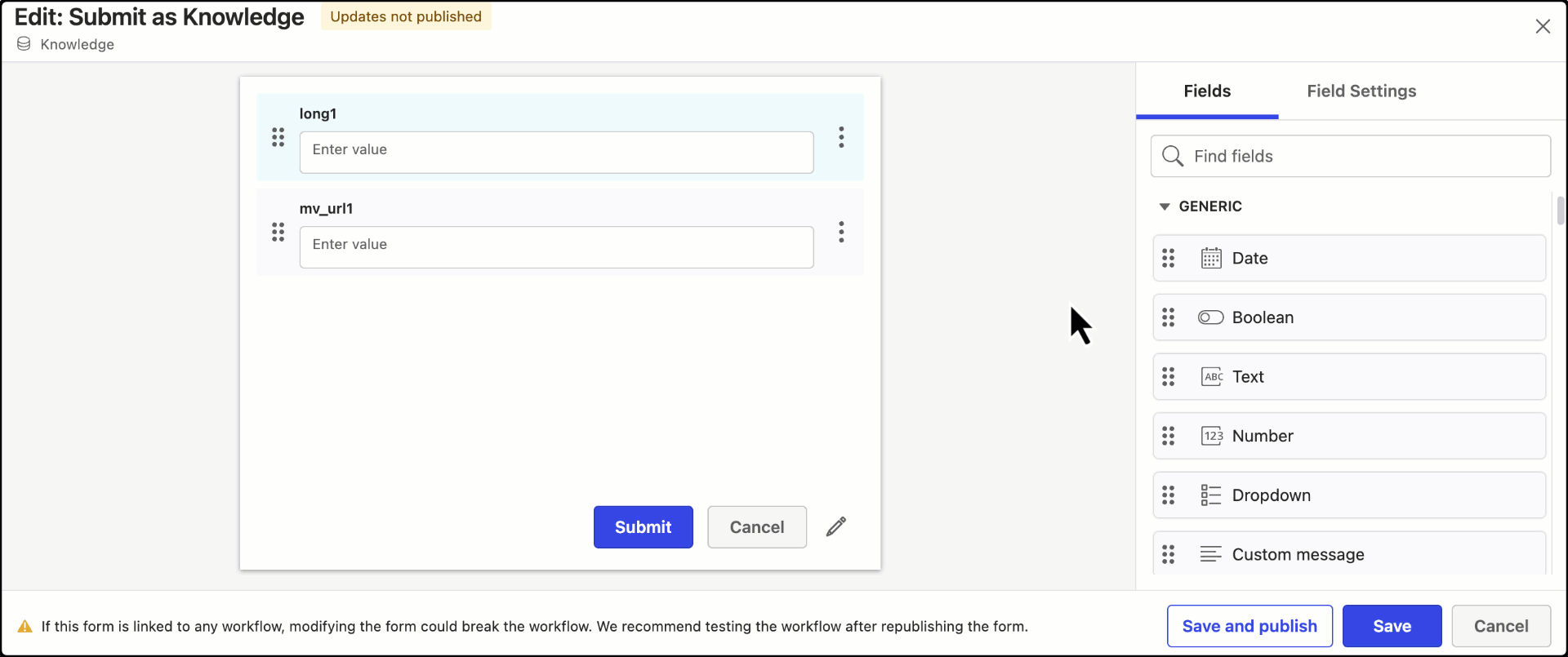Click the drag handle of mv_url1 field

click(x=278, y=232)
